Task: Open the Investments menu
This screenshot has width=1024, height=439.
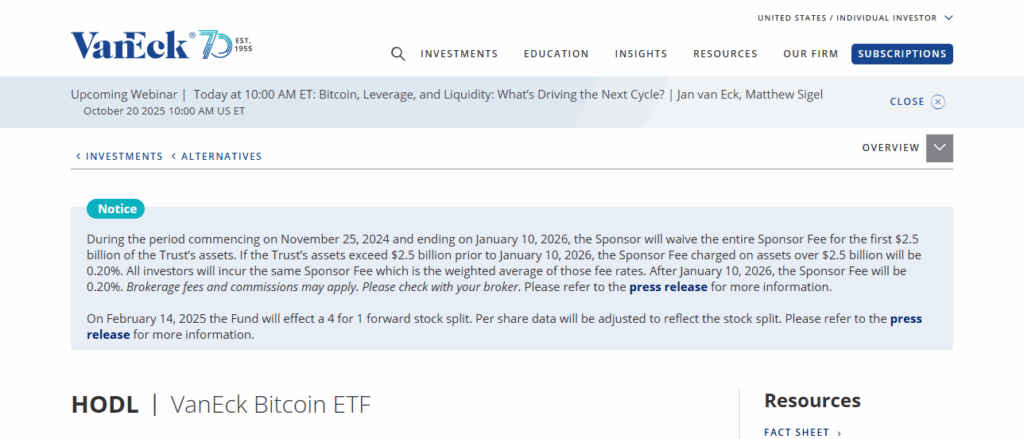Action: coord(459,54)
